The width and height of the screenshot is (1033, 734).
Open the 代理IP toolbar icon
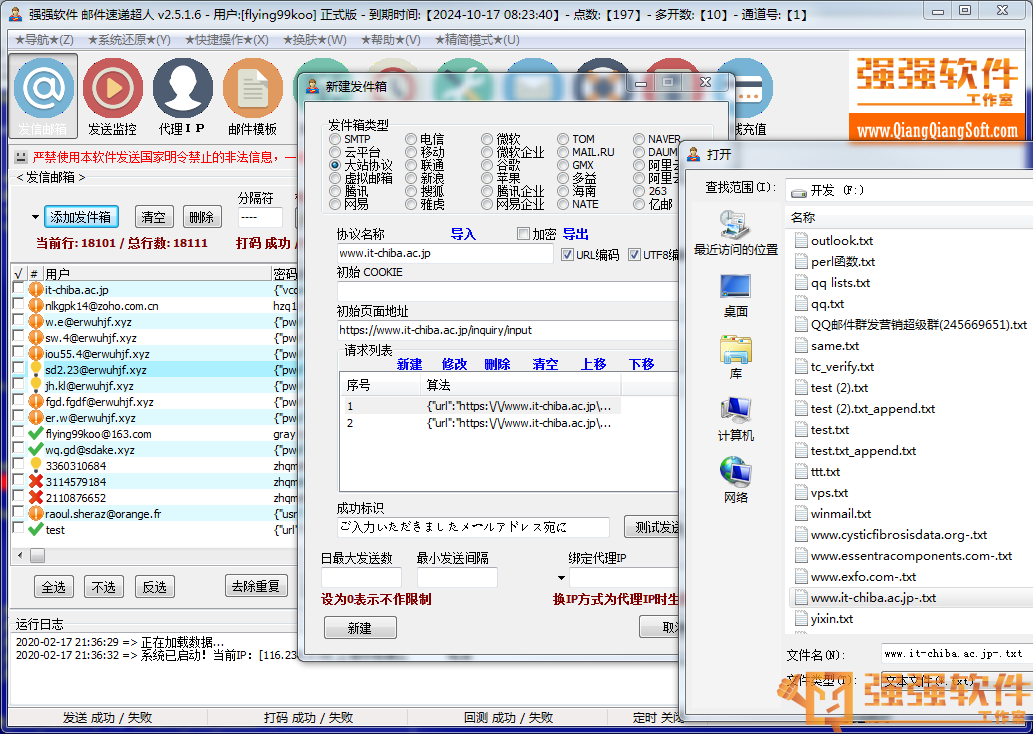tap(182, 96)
